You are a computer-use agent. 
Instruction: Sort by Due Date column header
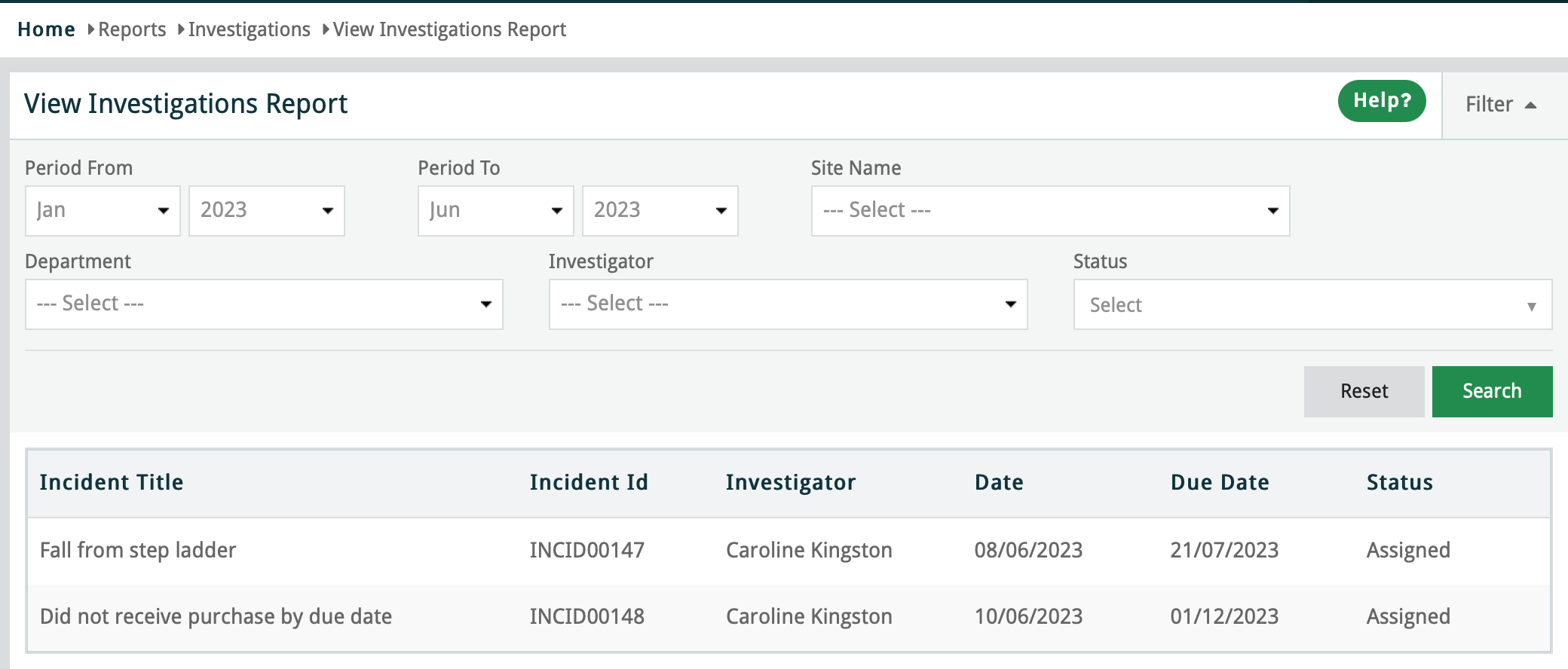point(1219,483)
